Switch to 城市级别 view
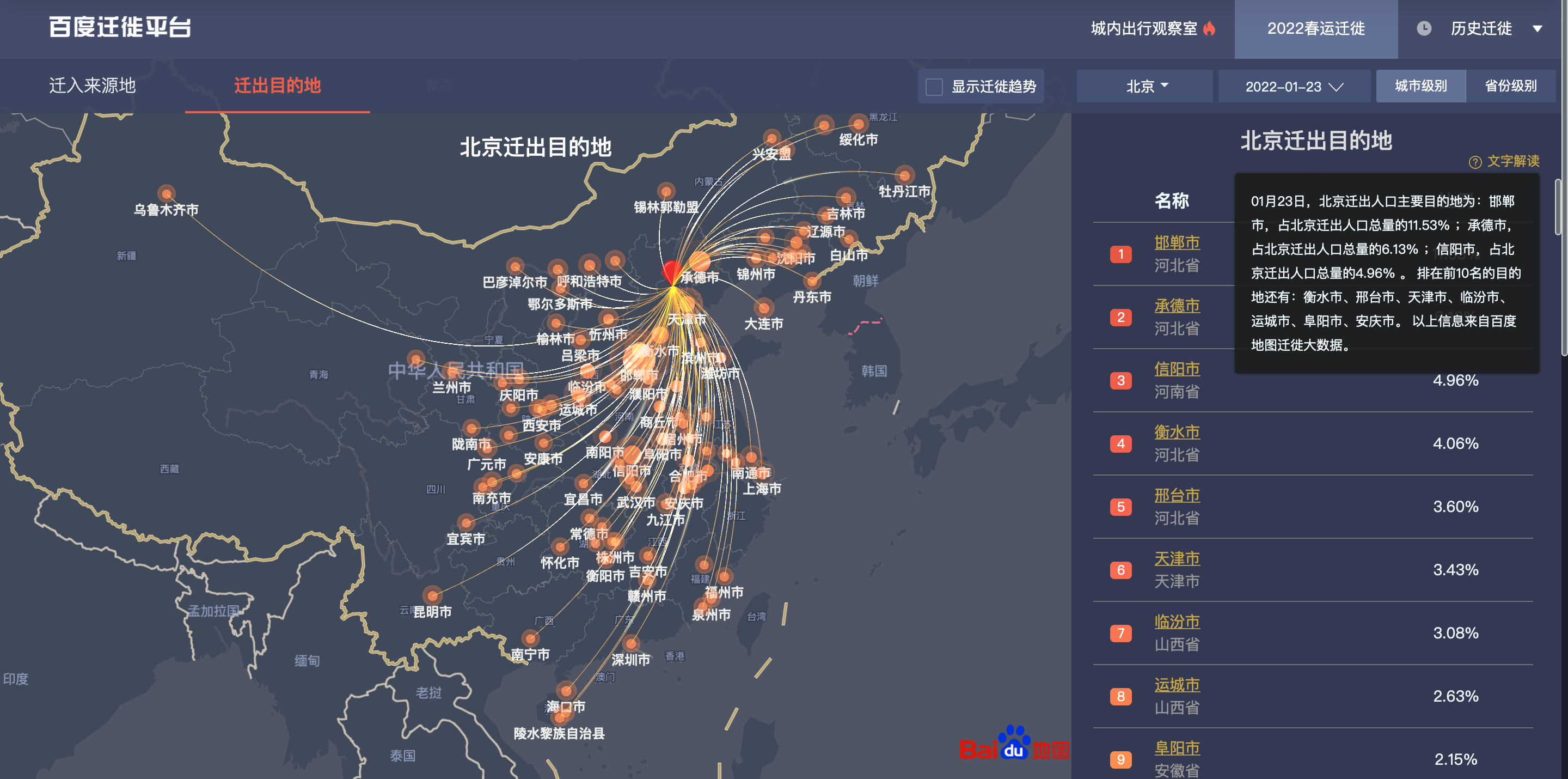This screenshot has width=1568, height=779. (x=1420, y=86)
